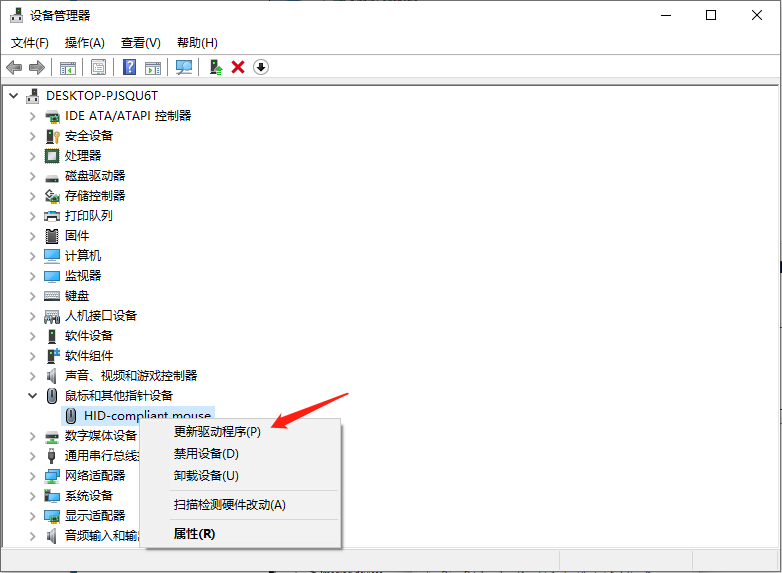Click the 鼠标和其他指针设备 mouse icon
The height and width of the screenshot is (573, 782).
tap(52, 396)
